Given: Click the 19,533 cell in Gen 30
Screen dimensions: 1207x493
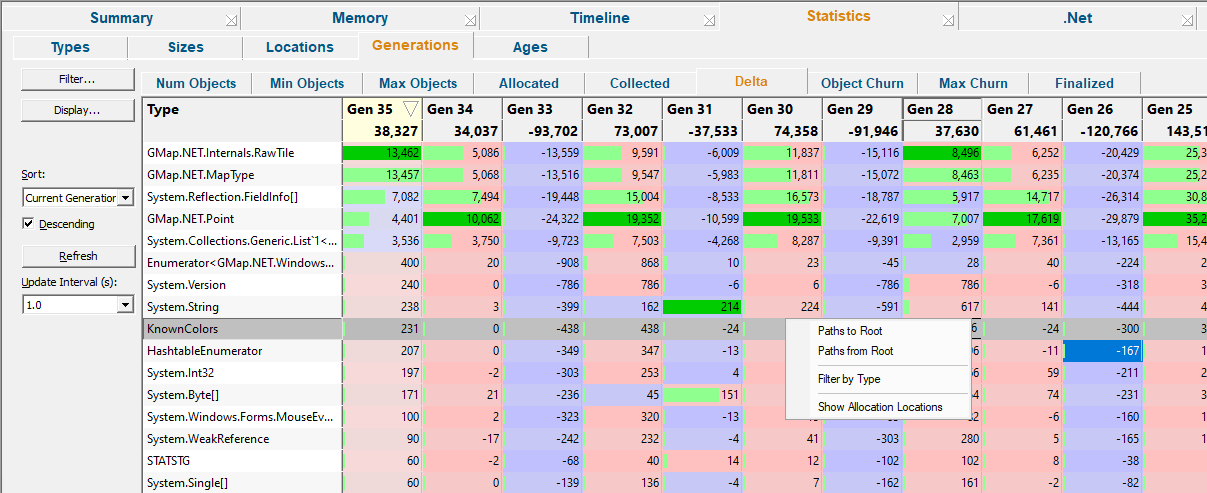Looking at the screenshot, I should [782, 219].
